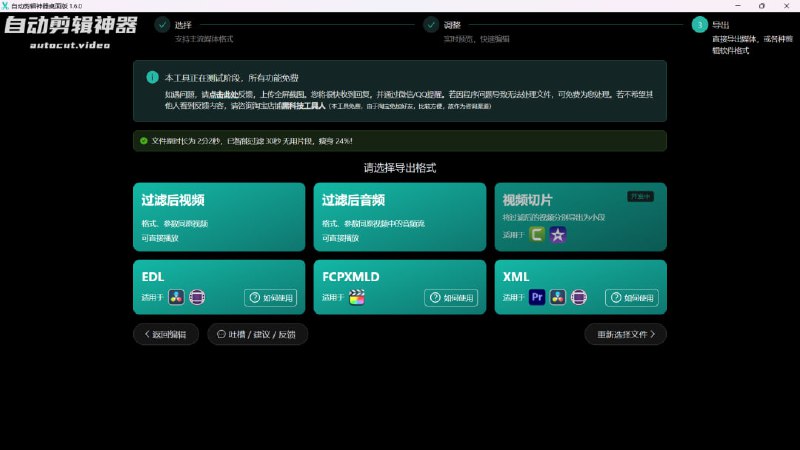The width and height of the screenshot is (800, 450).
Task: Click the app icon in the title bar
Action: 5,6
